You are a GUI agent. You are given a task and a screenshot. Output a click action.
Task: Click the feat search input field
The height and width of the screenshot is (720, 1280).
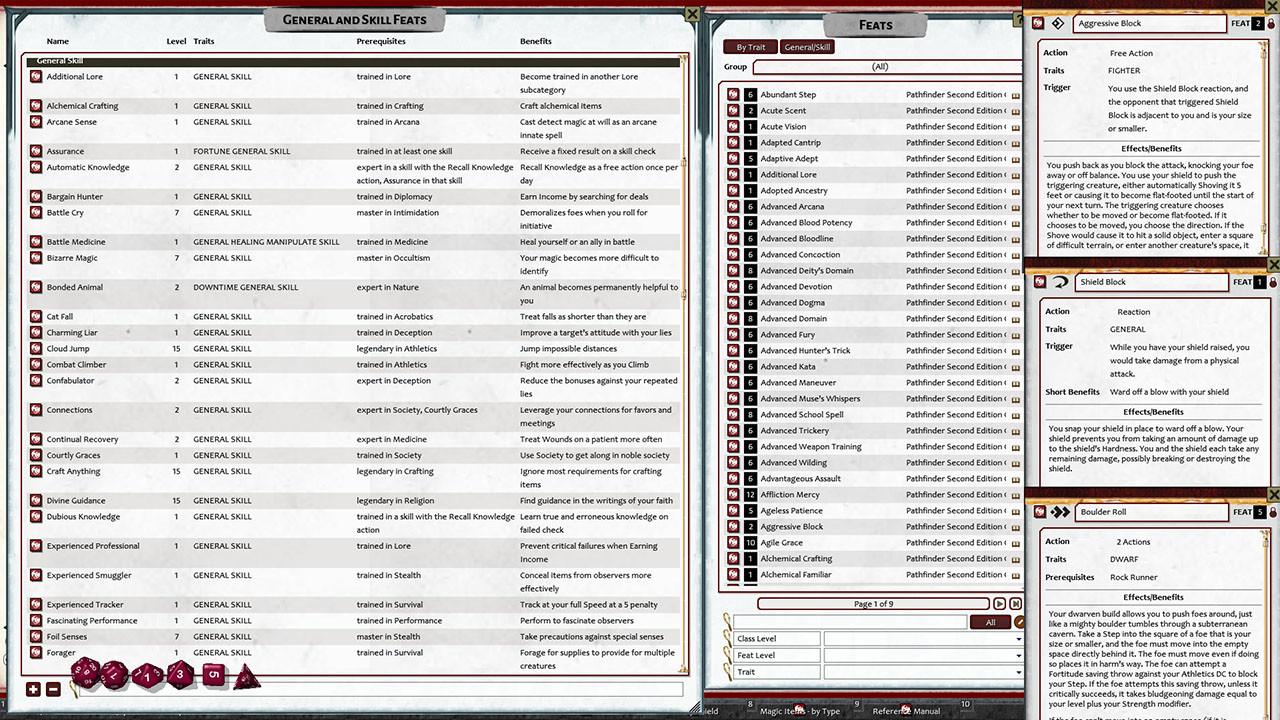coord(850,622)
